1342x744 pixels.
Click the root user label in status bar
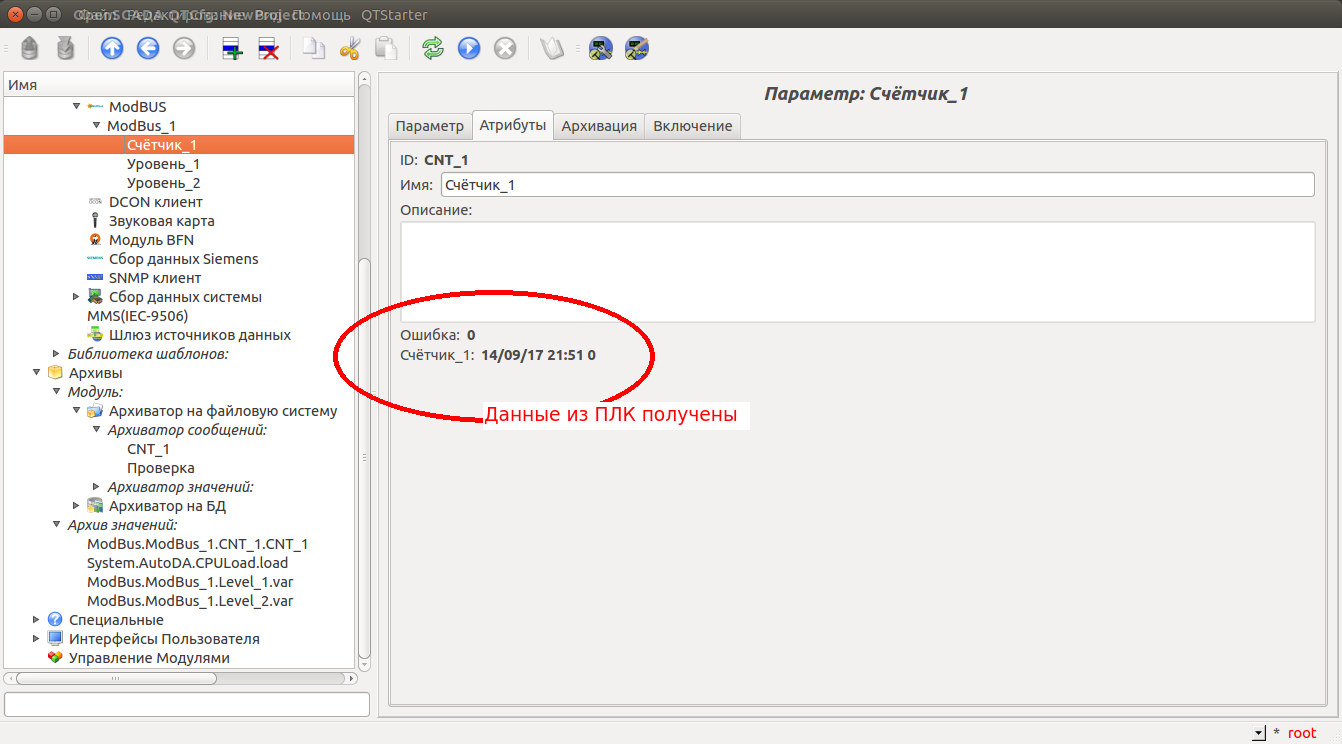click(x=1301, y=733)
